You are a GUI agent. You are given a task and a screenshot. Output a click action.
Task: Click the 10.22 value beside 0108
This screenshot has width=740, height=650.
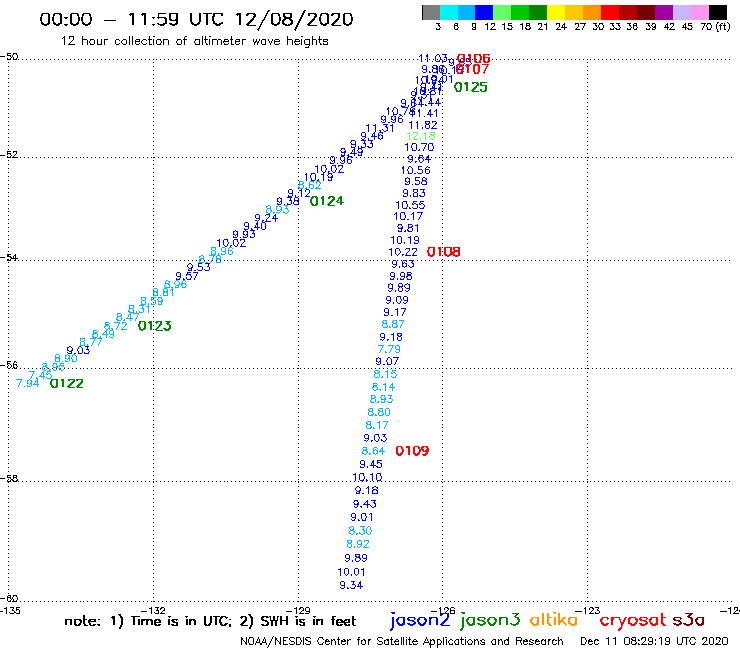403,253
